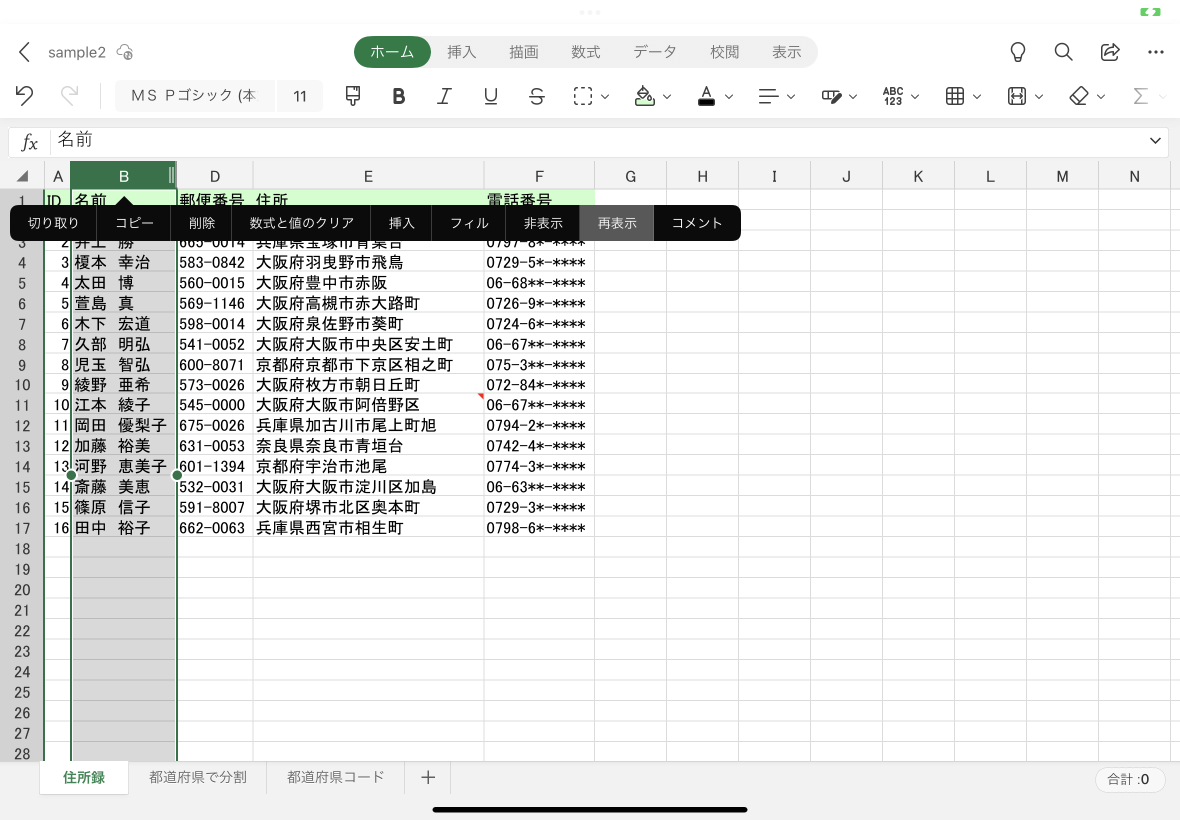Expand fill color options arrow

pos(667,96)
